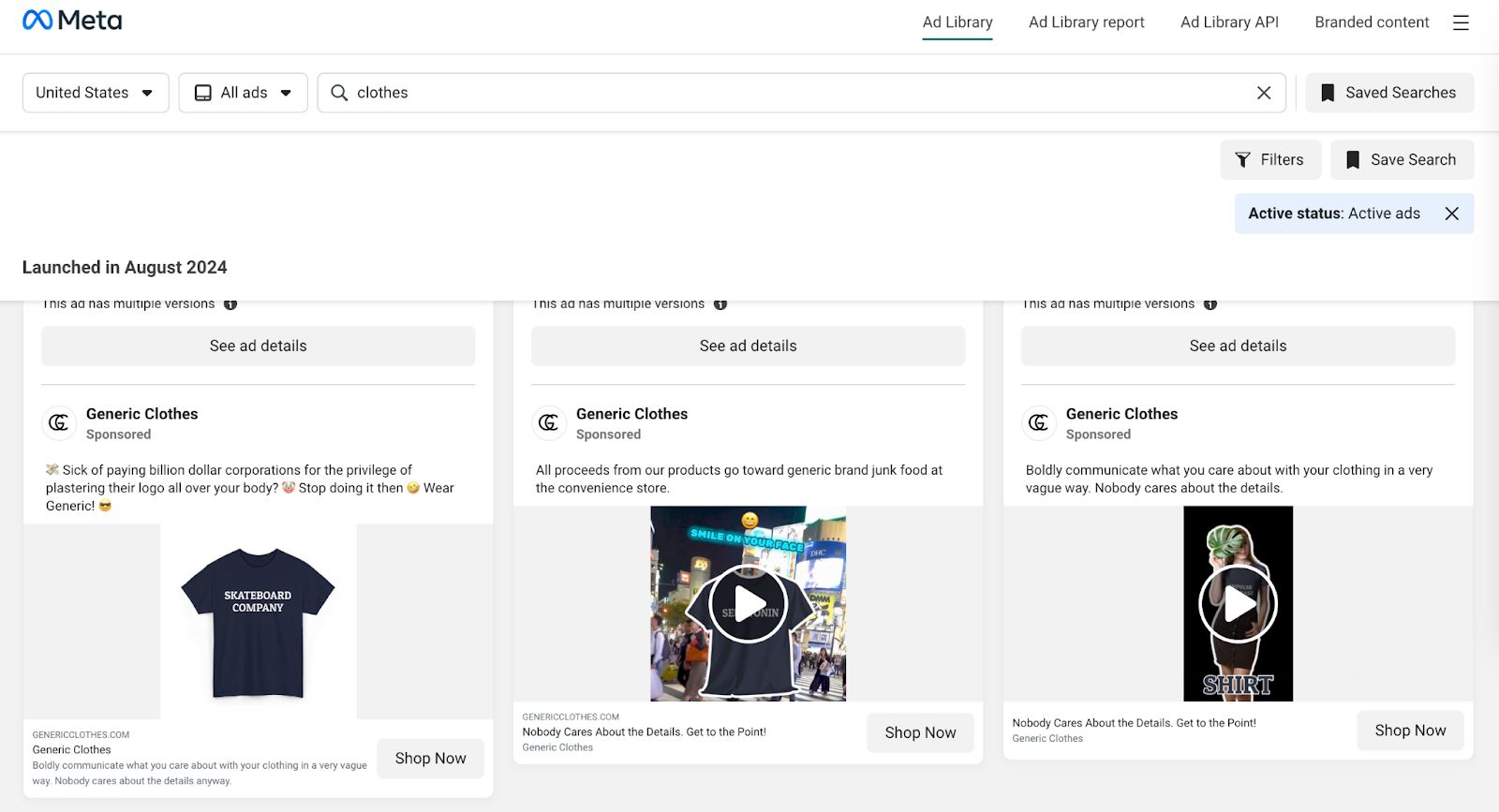This screenshot has width=1499, height=812.
Task: Click the Generic Clothes avatar in middle ad
Action: 549,423
